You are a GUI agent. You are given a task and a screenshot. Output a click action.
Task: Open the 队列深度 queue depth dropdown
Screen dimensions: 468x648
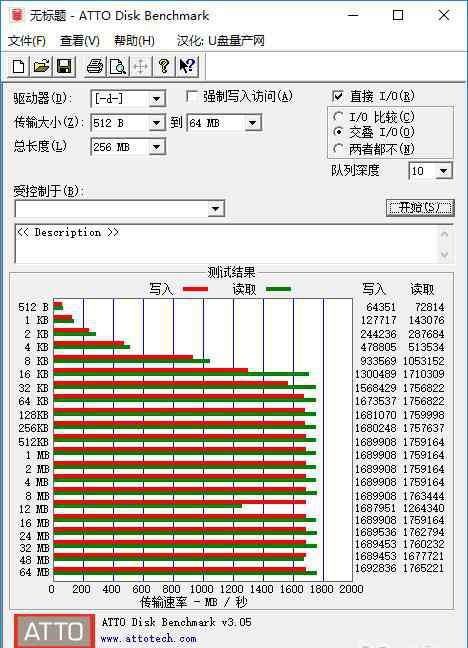coord(444,171)
